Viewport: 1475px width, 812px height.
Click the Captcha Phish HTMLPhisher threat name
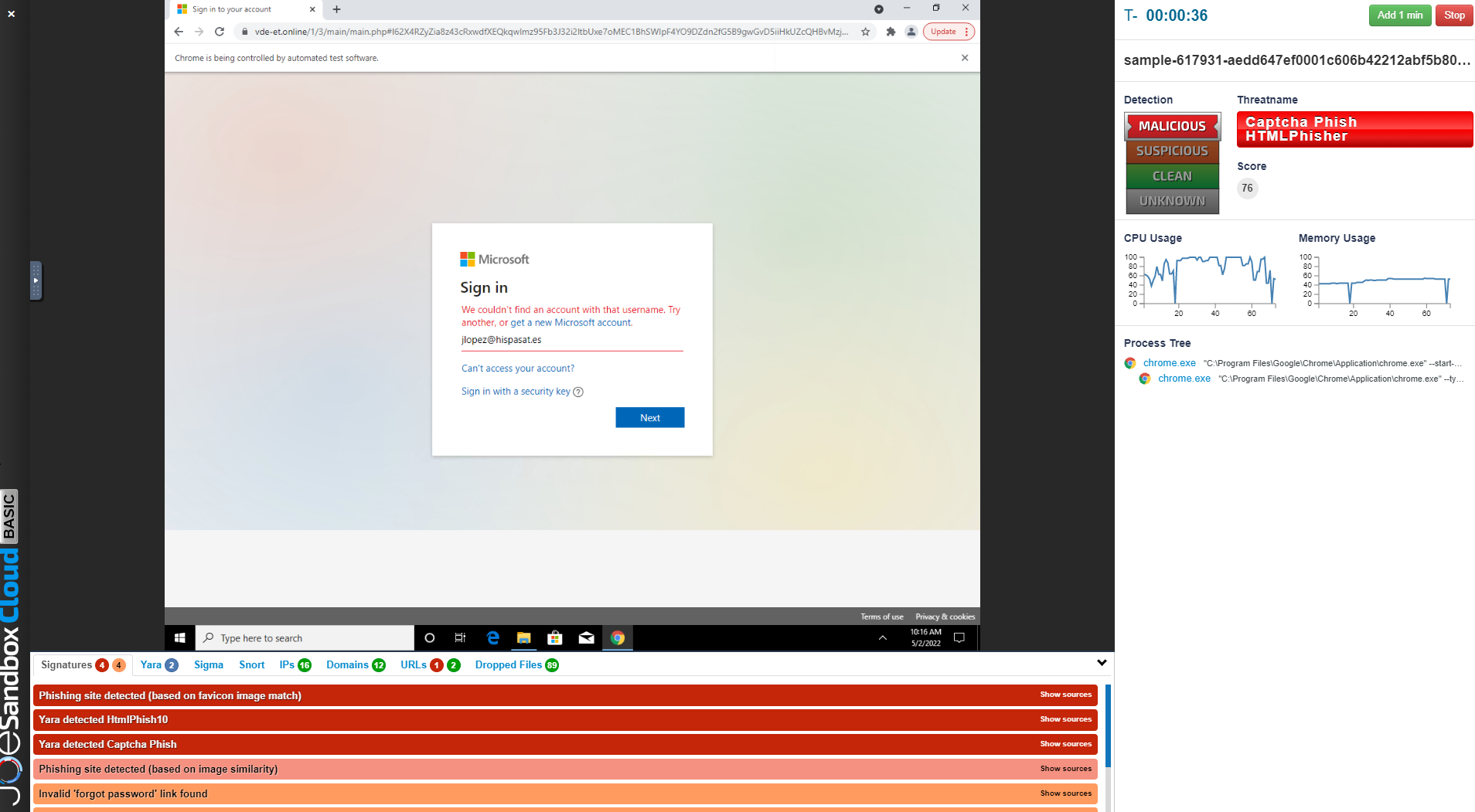[x=1354, y=129]
